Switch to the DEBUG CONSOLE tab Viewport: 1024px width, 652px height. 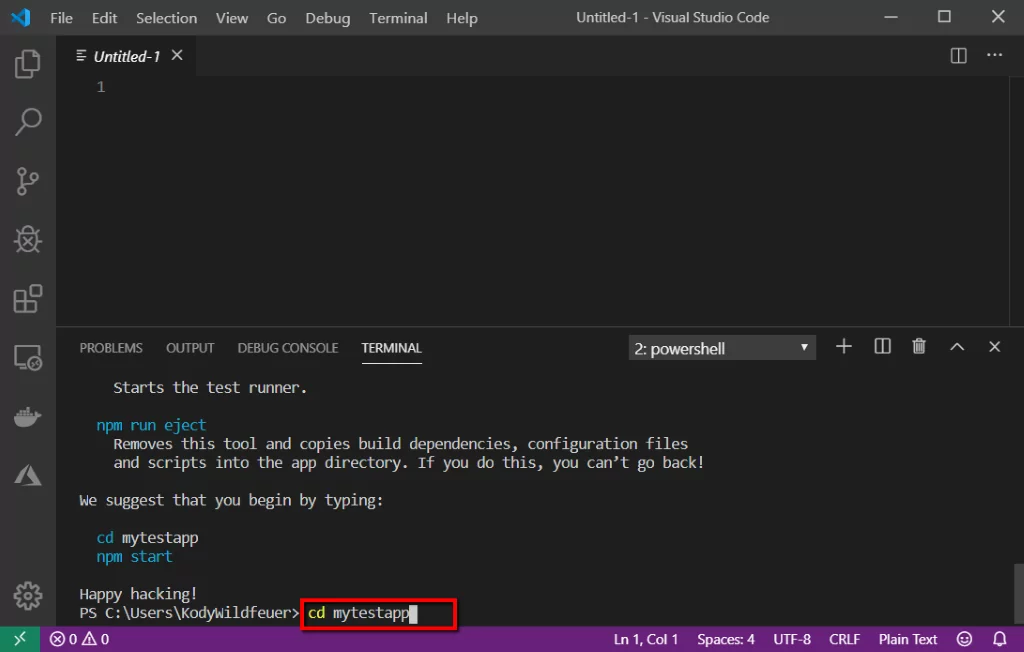tap(288, 348)
